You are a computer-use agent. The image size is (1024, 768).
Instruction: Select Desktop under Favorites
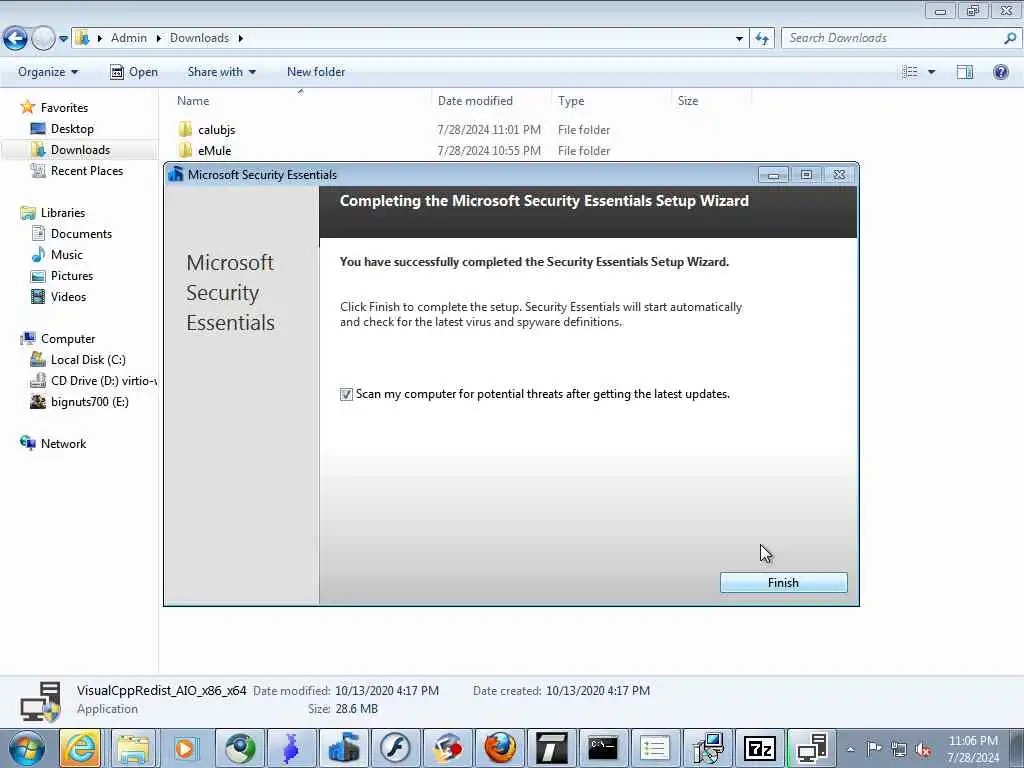72,129
